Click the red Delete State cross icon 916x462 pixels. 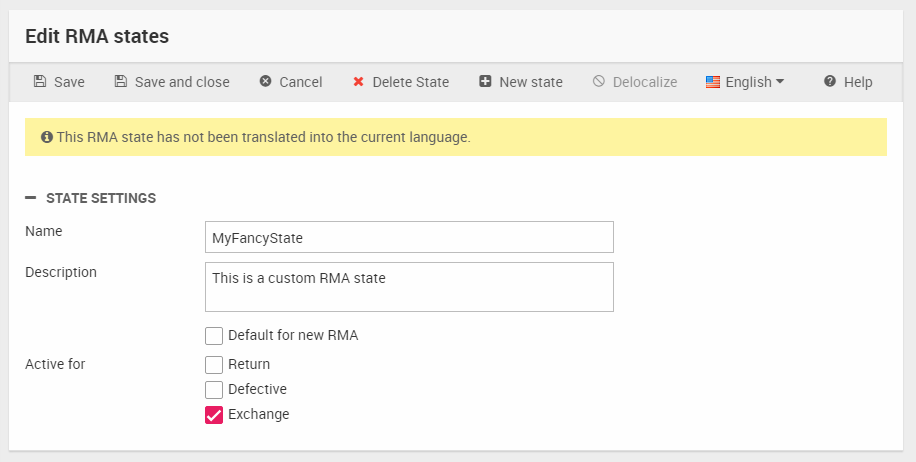(358, 82)
